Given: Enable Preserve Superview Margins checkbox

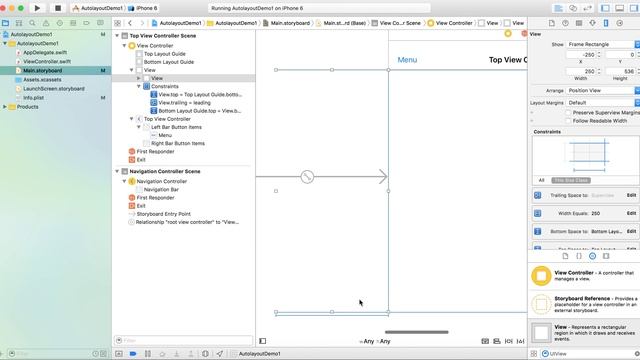Looking at the screenshot, I should coord(568,113).
